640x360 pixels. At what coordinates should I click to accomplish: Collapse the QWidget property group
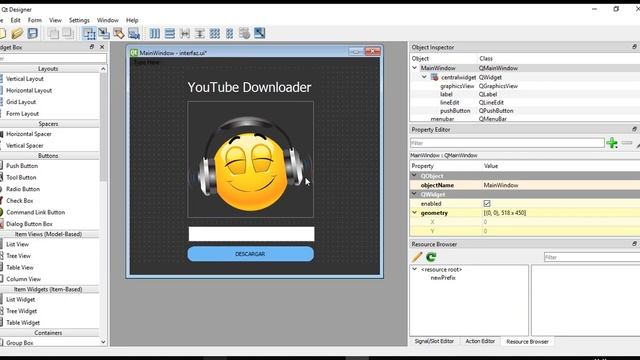point(415,194)
